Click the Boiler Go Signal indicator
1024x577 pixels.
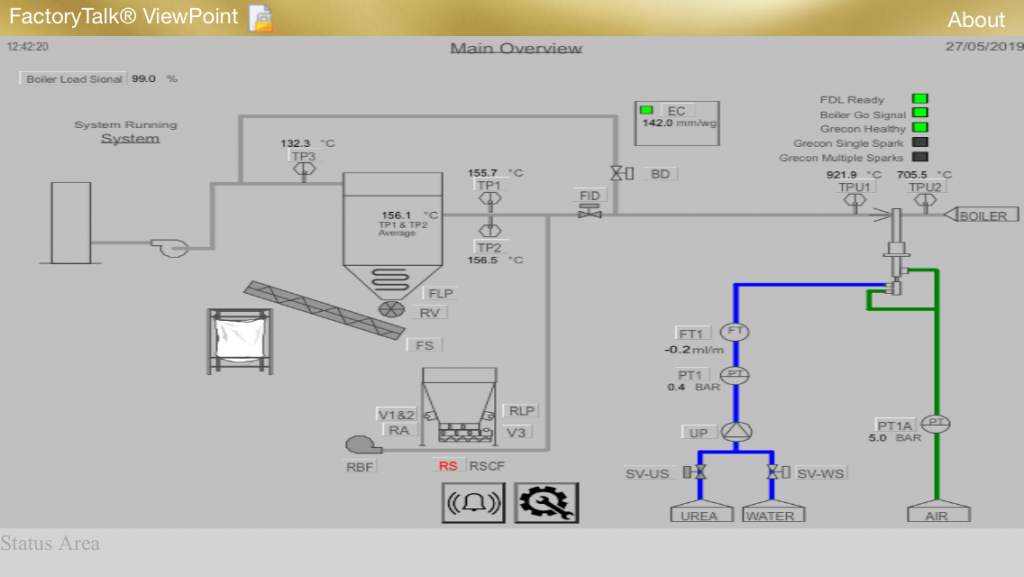coord(920,113)
